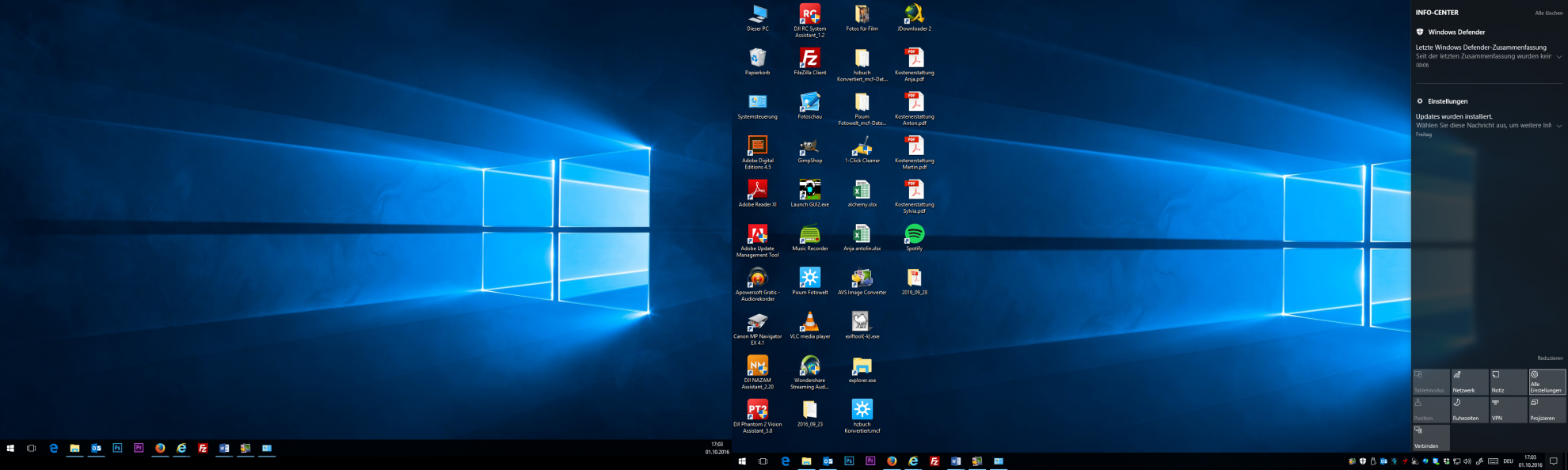This screenshot has width=1568, height=470.
Task: Open Photoshop from right monitor taskbar
Action: pyautogui.click(x=849, y=461)
